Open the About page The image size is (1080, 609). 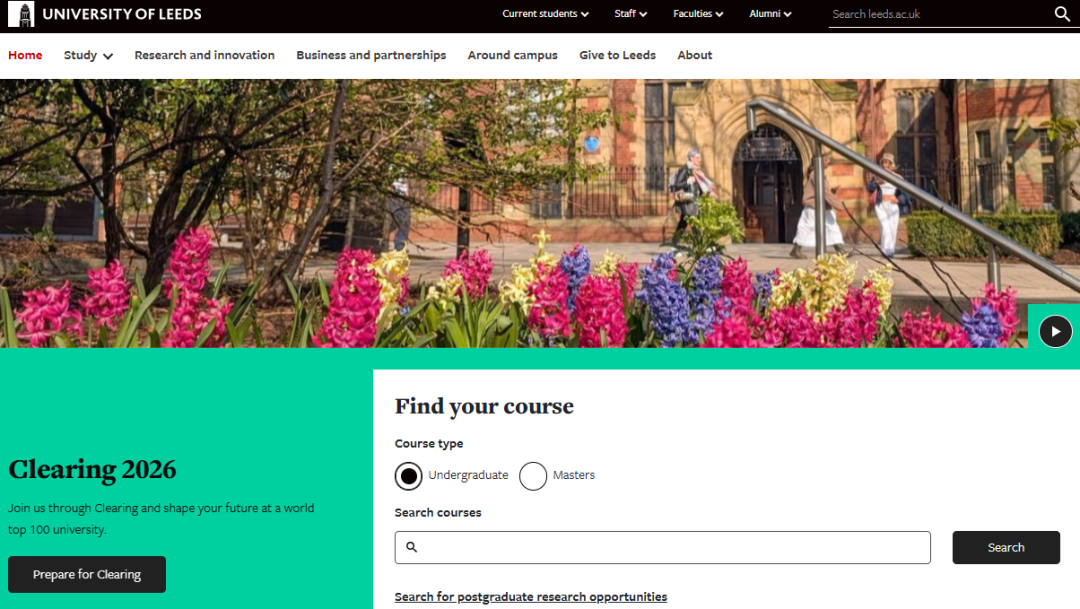point(694,55)
